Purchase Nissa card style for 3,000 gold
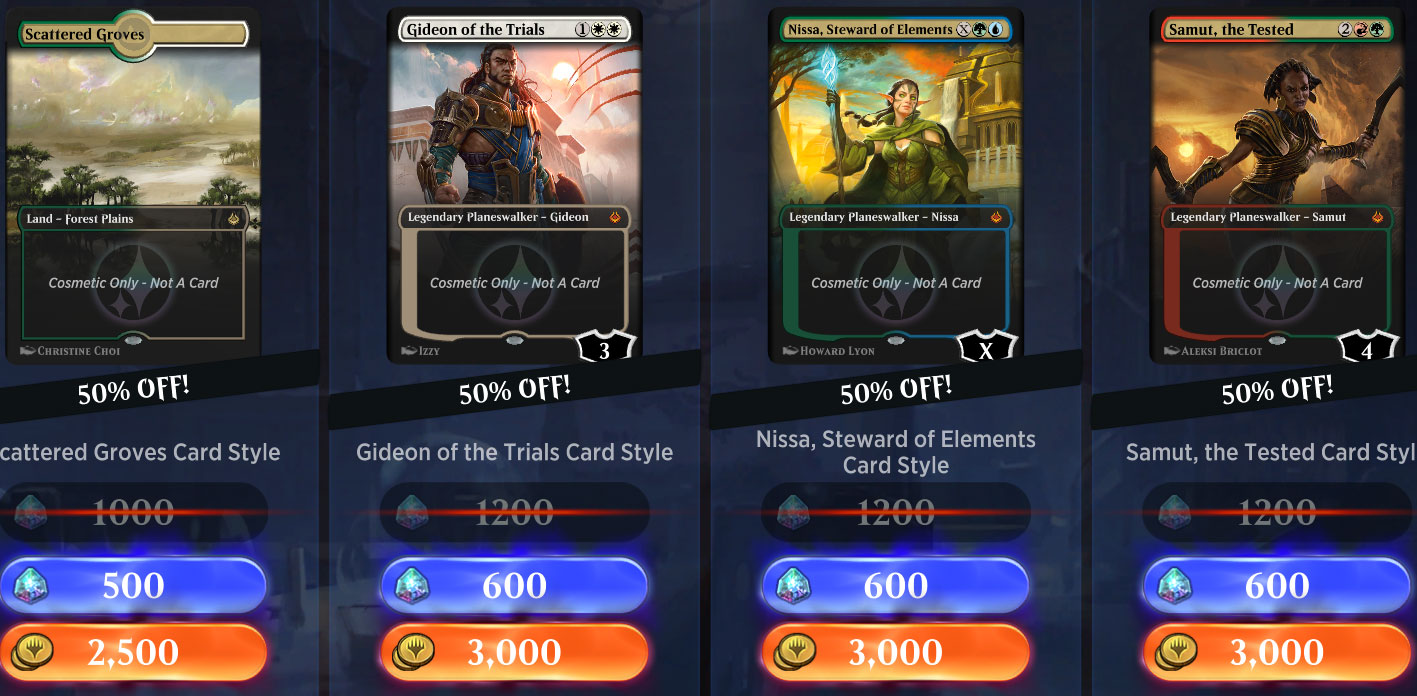The height and width of the screenshot is (696, 1417). 895,652
